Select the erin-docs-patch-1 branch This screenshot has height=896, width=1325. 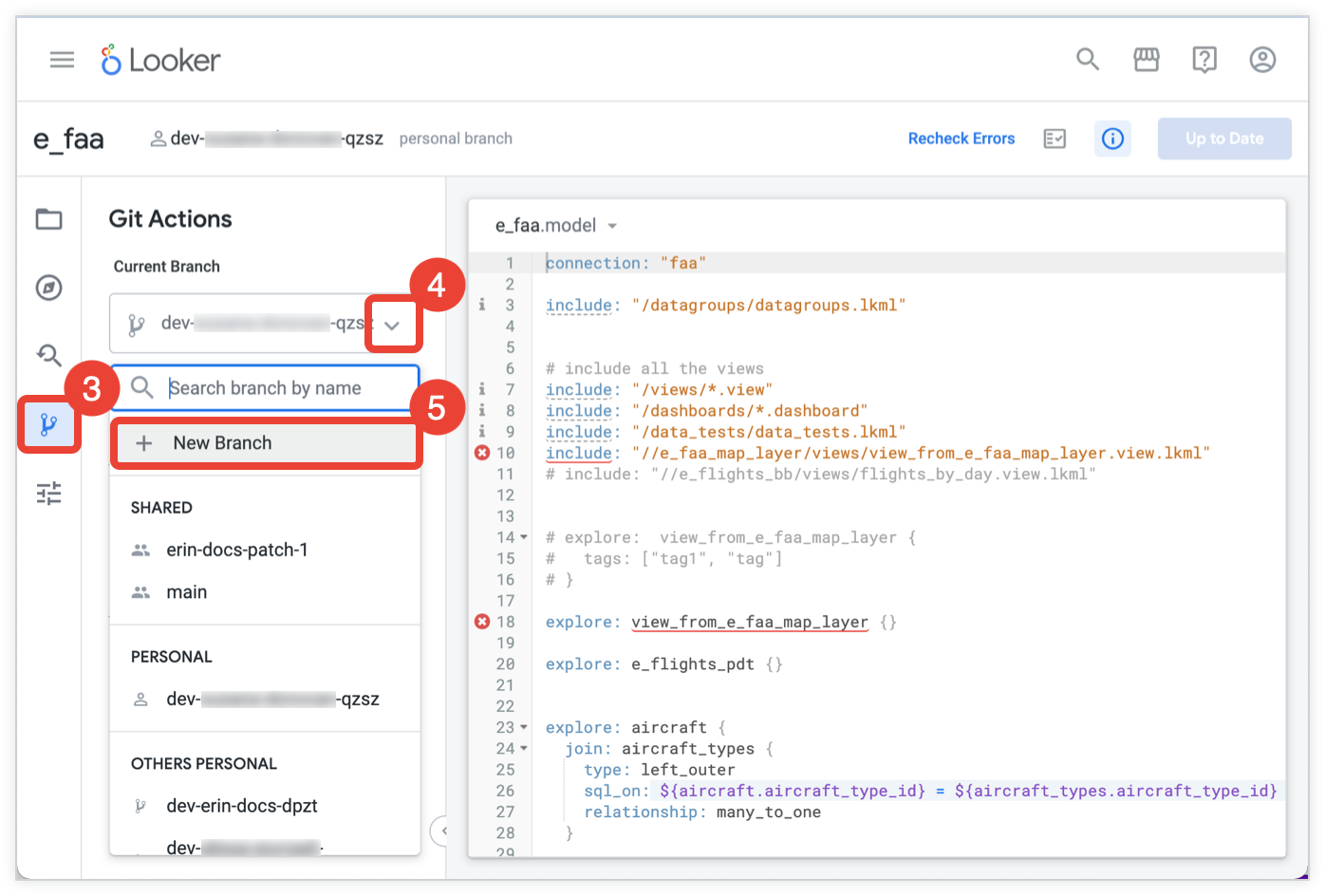(x=236, y=550)
